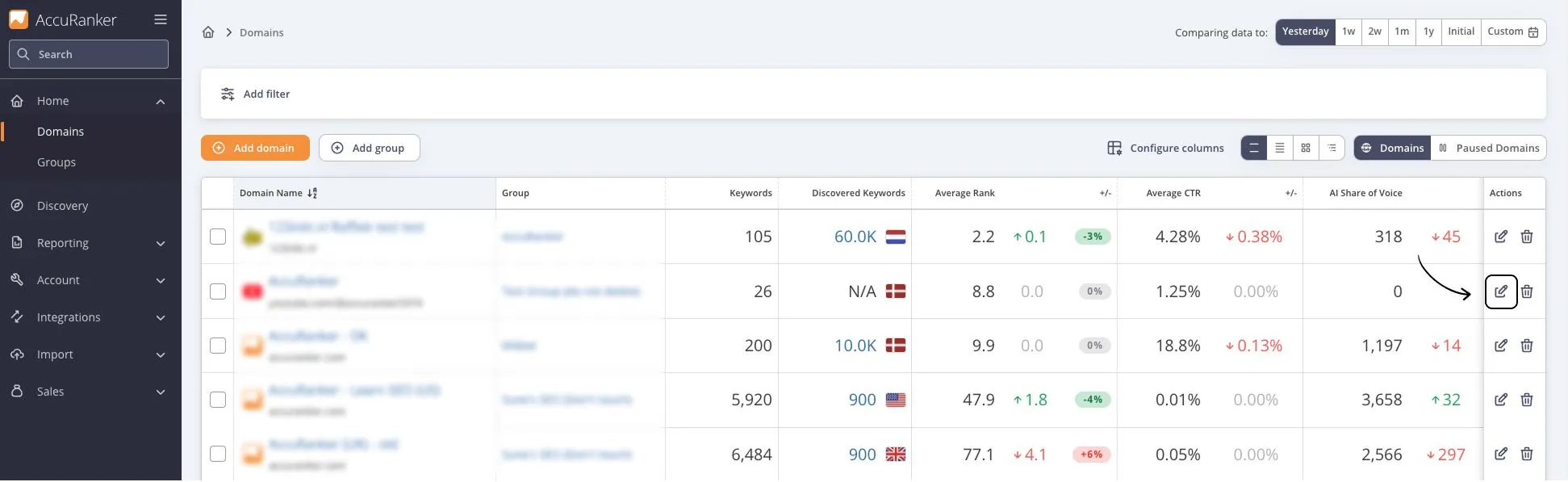Toggle the sidebar hamburger menu

161,19
